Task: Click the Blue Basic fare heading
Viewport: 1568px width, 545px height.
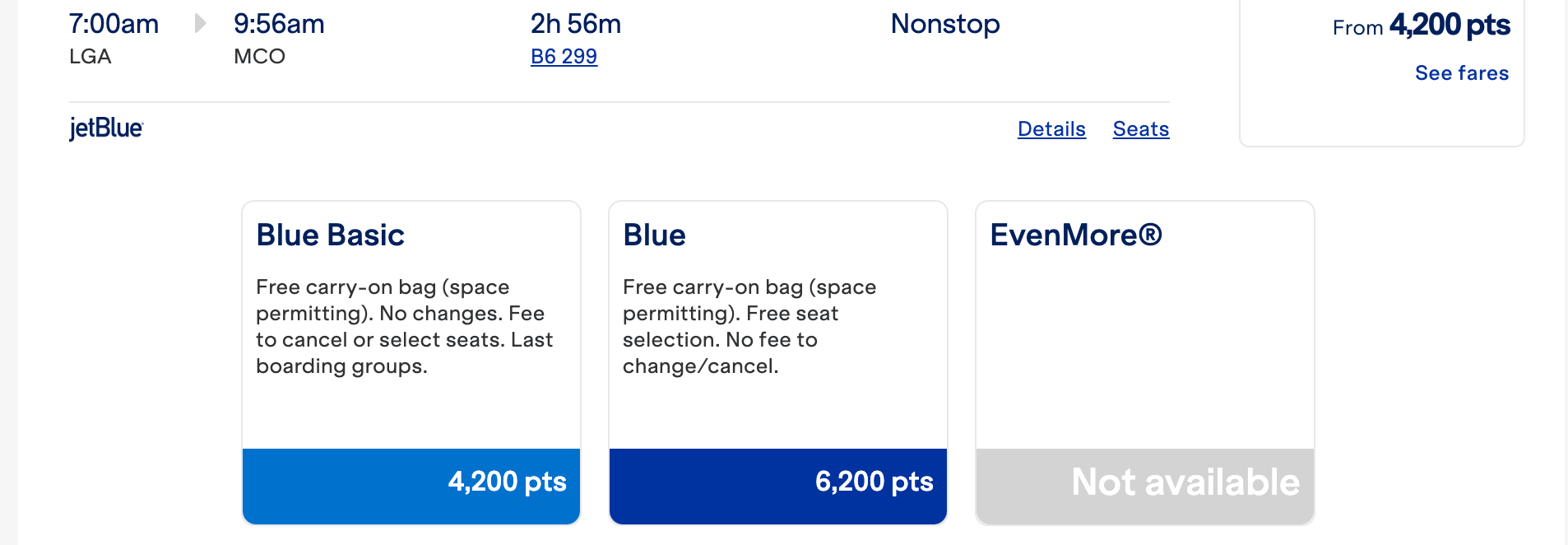Action: click(x=331, y=235)
